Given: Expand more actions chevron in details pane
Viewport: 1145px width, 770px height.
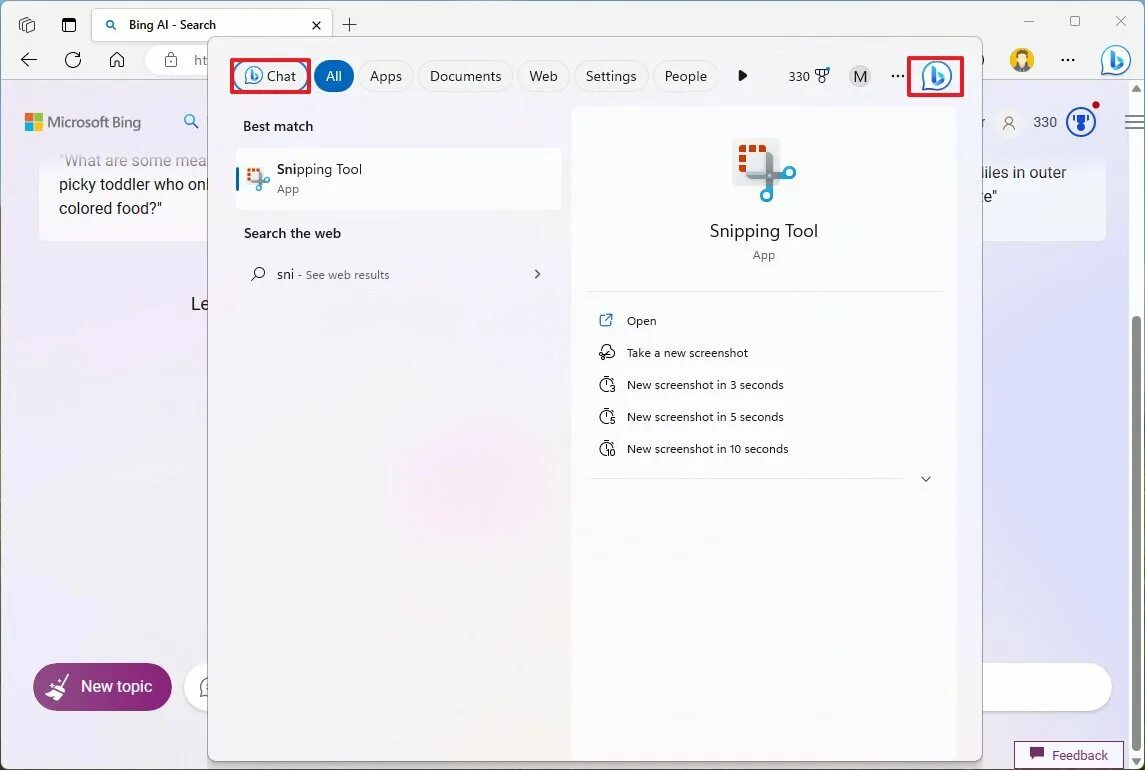Looking at the screenshot, I should point(925,479).
